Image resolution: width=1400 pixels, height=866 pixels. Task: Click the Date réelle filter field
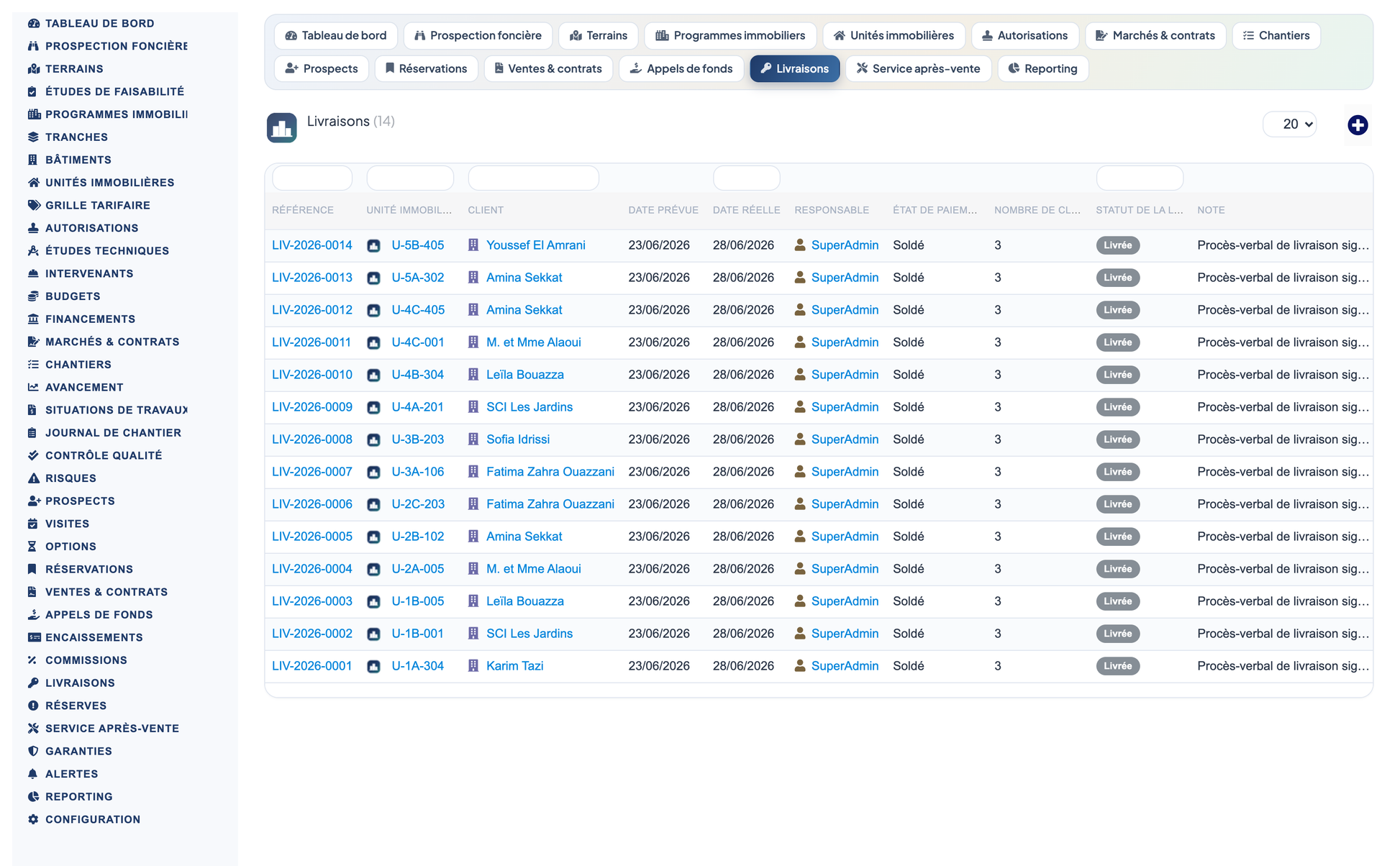(746, 178)
